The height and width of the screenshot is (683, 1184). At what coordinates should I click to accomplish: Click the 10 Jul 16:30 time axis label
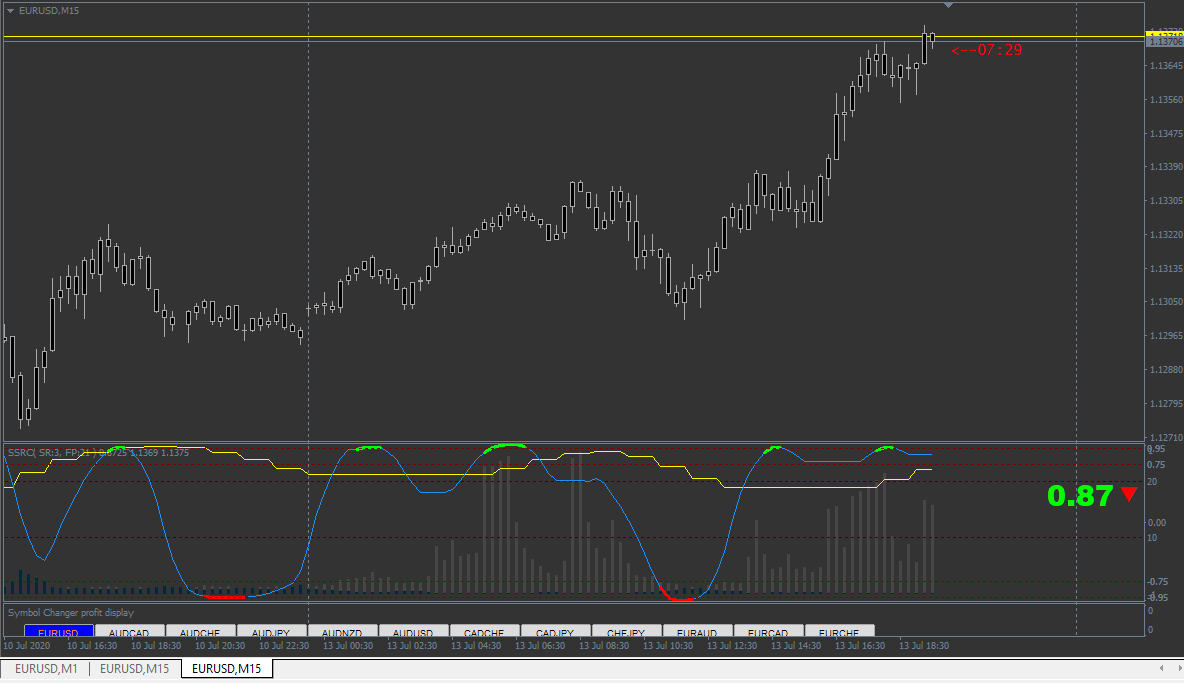point(92,645)
